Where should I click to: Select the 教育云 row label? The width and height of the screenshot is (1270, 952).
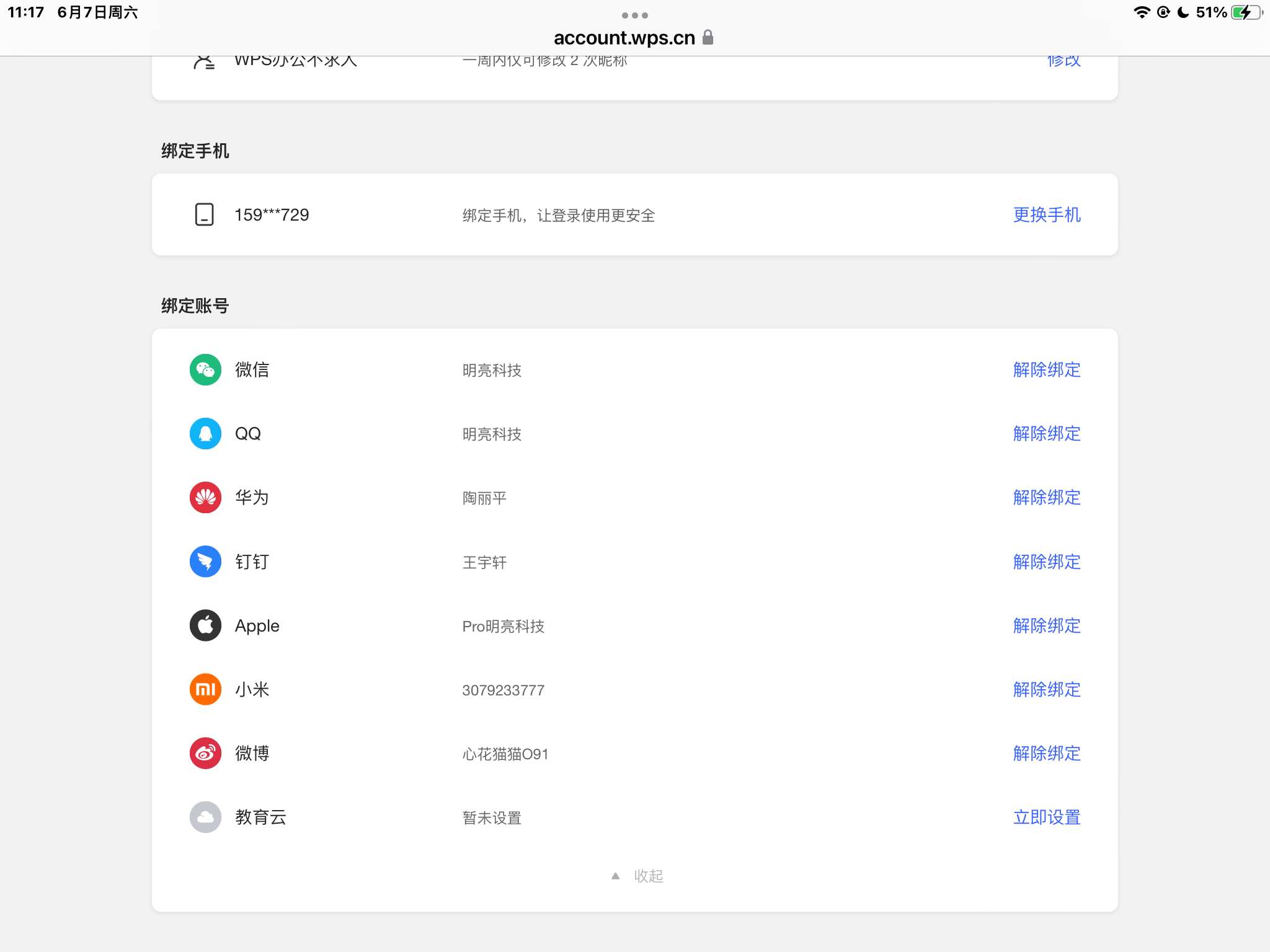point(260,817)
